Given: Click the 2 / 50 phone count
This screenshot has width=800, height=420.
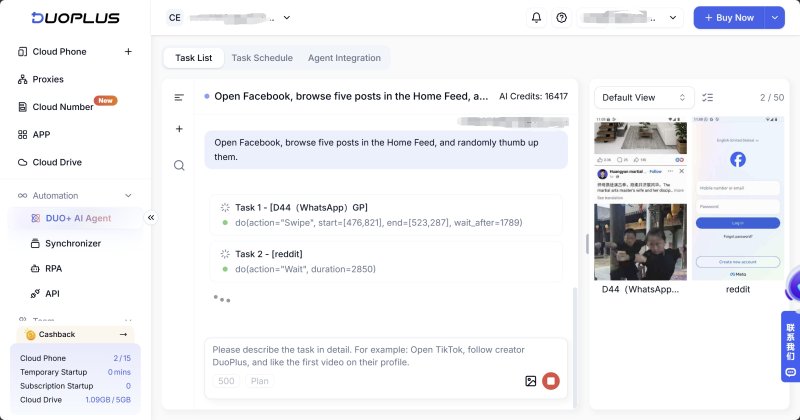Looking at the screenshot, I should (x=772, y=97).
